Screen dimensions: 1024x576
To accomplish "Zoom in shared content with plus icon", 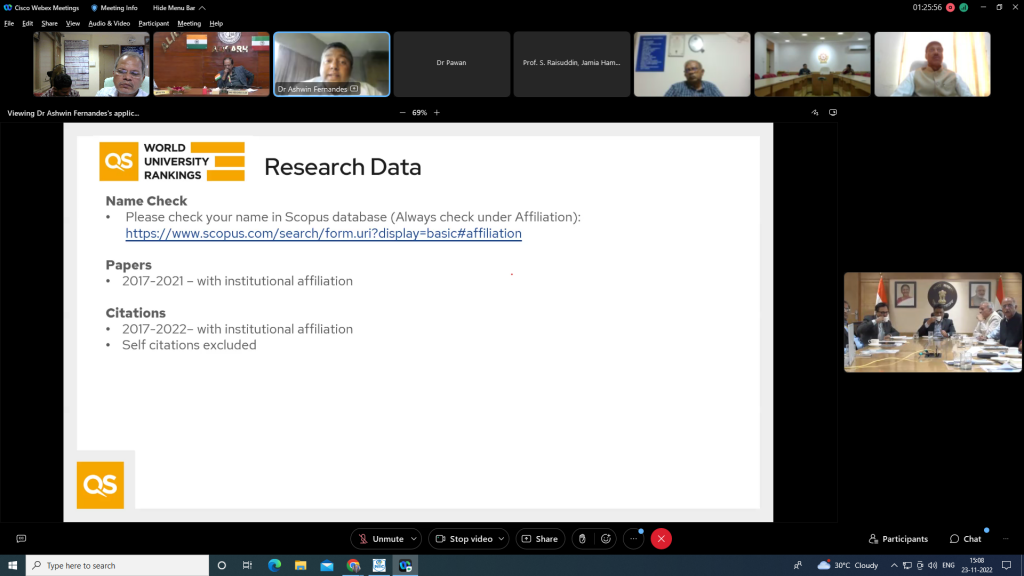I will (437, 112).
